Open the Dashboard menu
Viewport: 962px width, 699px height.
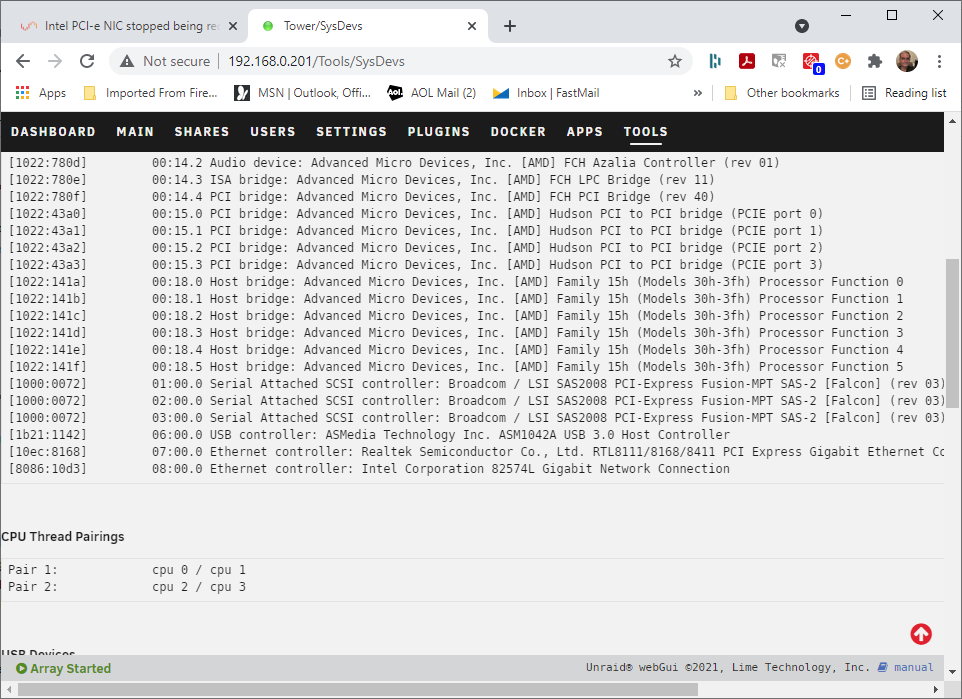pos(53,131)
